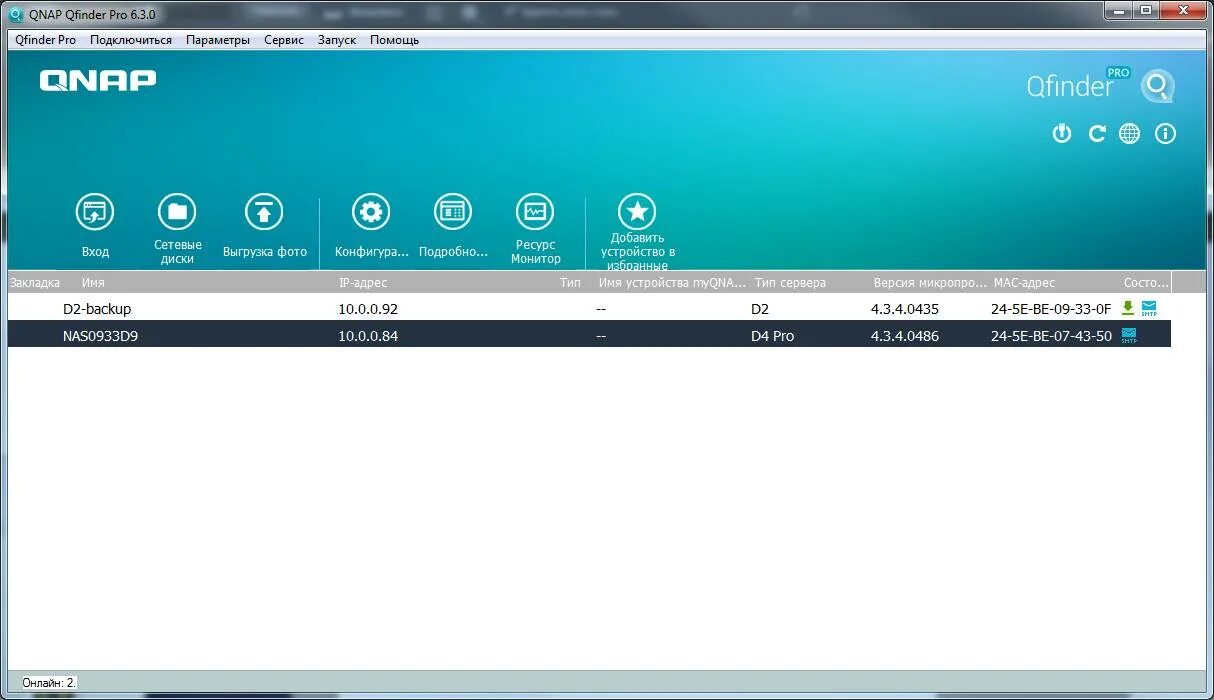The height and width of the screenshot is (700, 1214).
Task: Open the Вход login tool
Action: [95, 226]
